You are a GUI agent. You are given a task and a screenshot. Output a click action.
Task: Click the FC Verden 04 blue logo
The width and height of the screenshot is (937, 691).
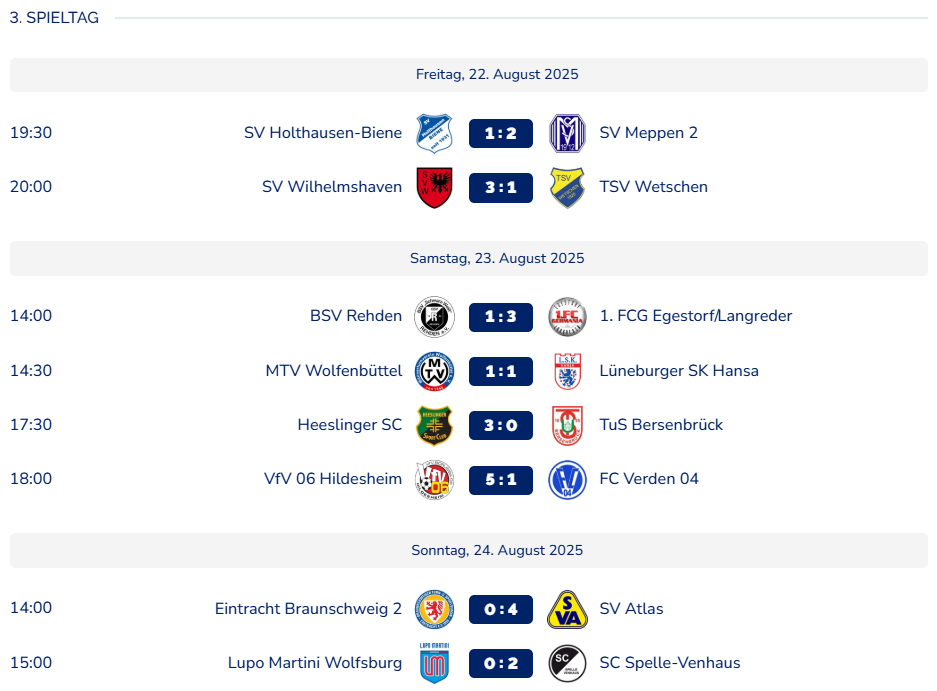(567, 479)
